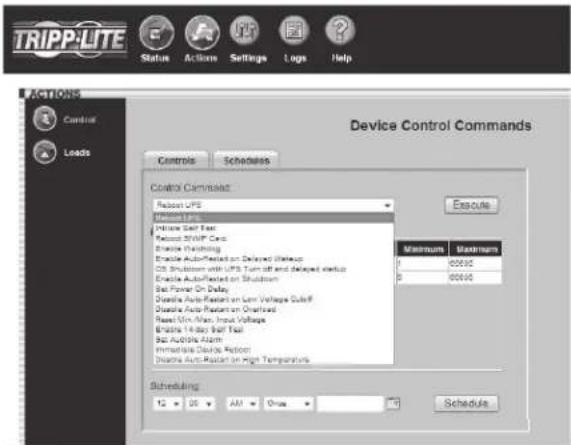Screen dimensions: 571x445
Task: Click the Tripp Lite logo
Action: (70, 40)
